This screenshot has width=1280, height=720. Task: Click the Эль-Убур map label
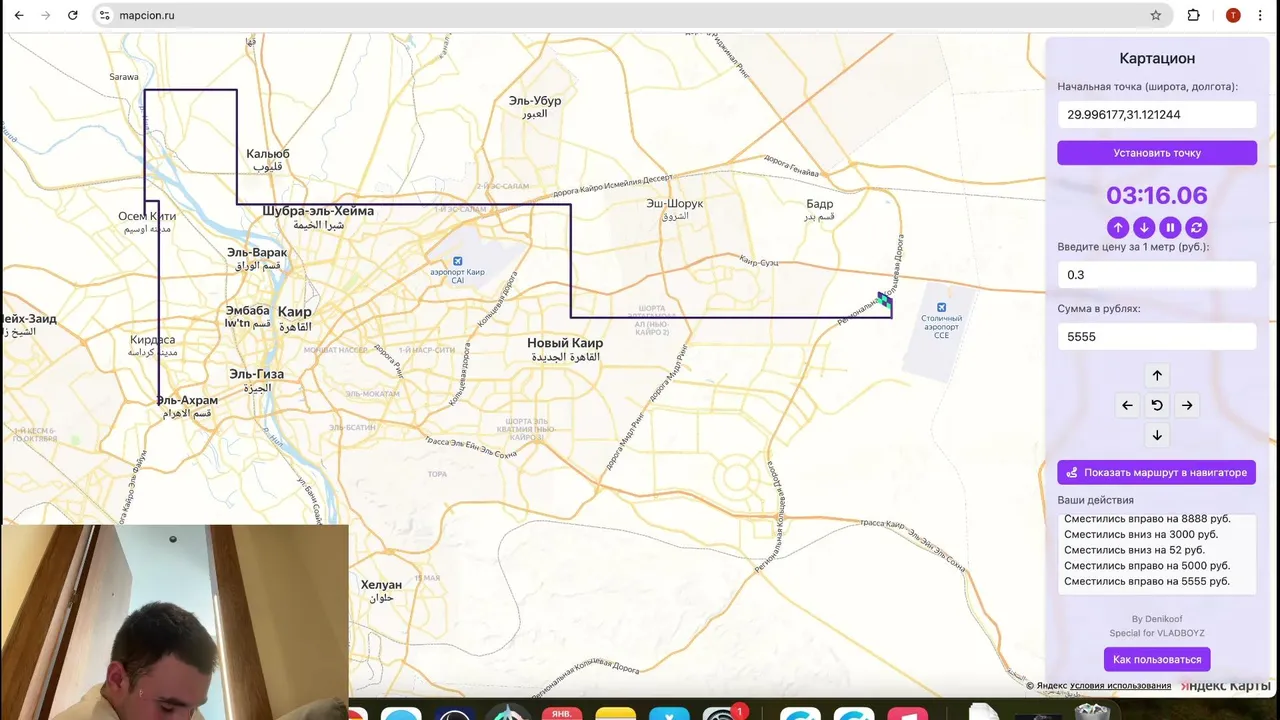[535, 101]
